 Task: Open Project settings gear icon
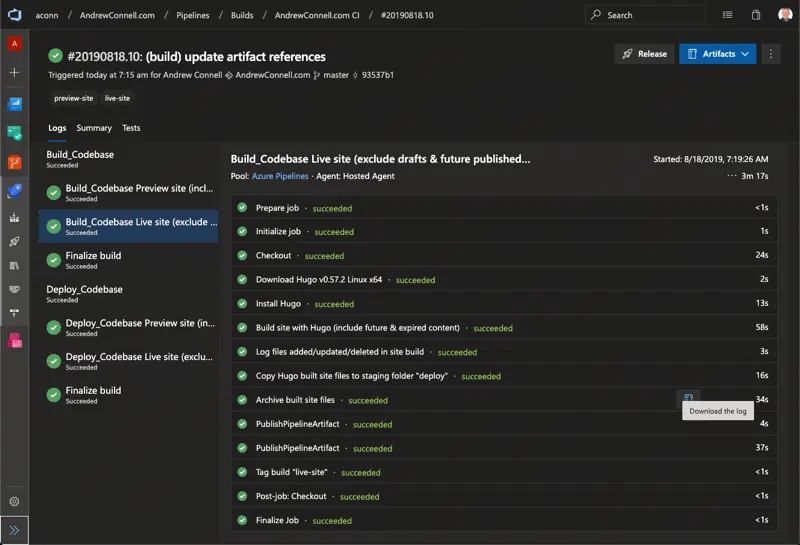[x=14, y=502]
